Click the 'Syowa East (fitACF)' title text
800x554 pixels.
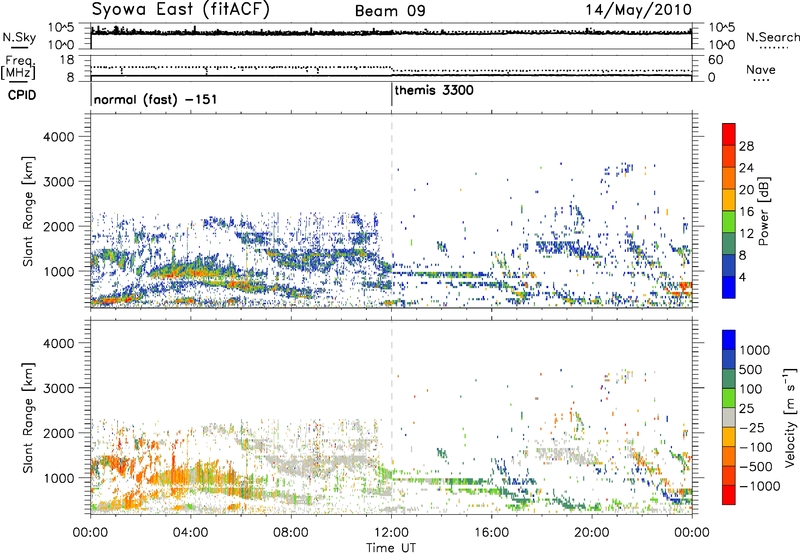180,9
